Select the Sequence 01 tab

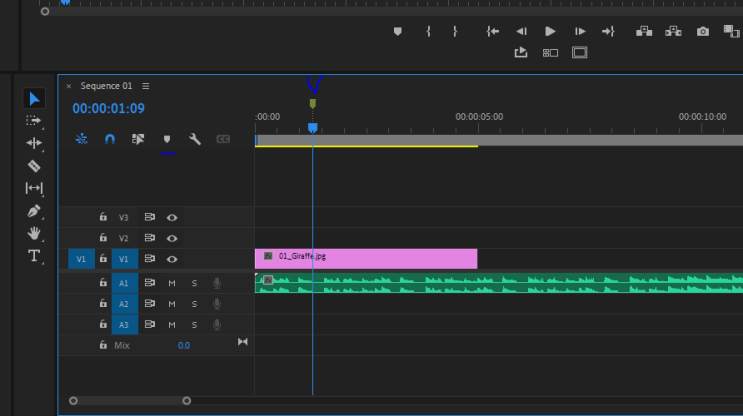[106, 86]
